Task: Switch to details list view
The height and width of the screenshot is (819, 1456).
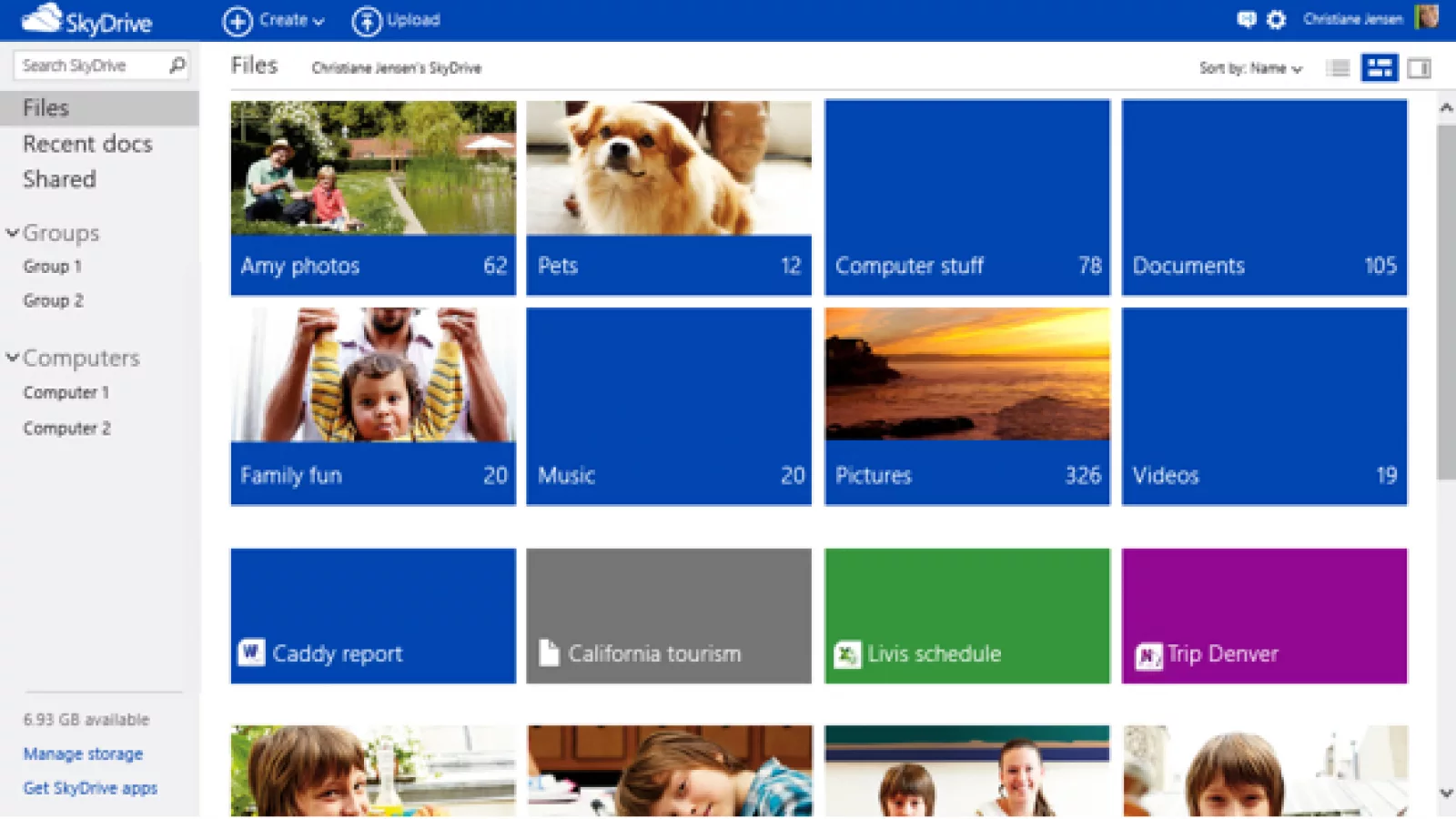Action: coord(1338,68)
